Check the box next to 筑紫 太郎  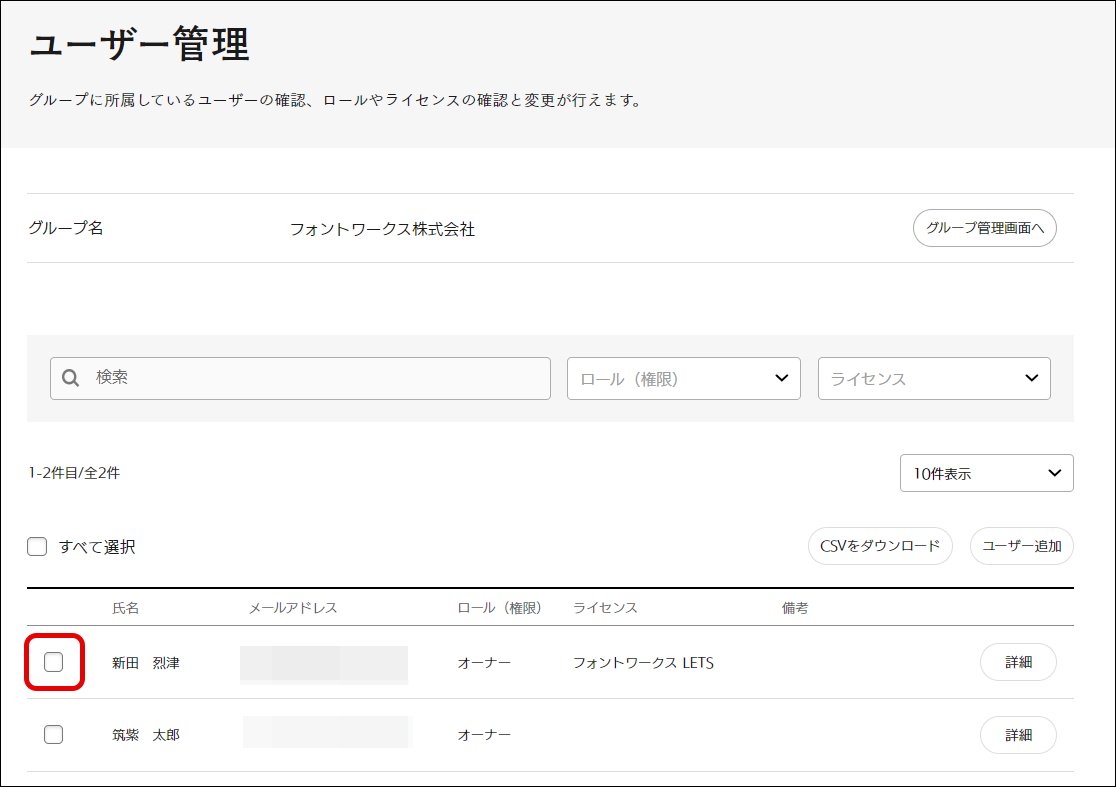(x=54, y=735)
